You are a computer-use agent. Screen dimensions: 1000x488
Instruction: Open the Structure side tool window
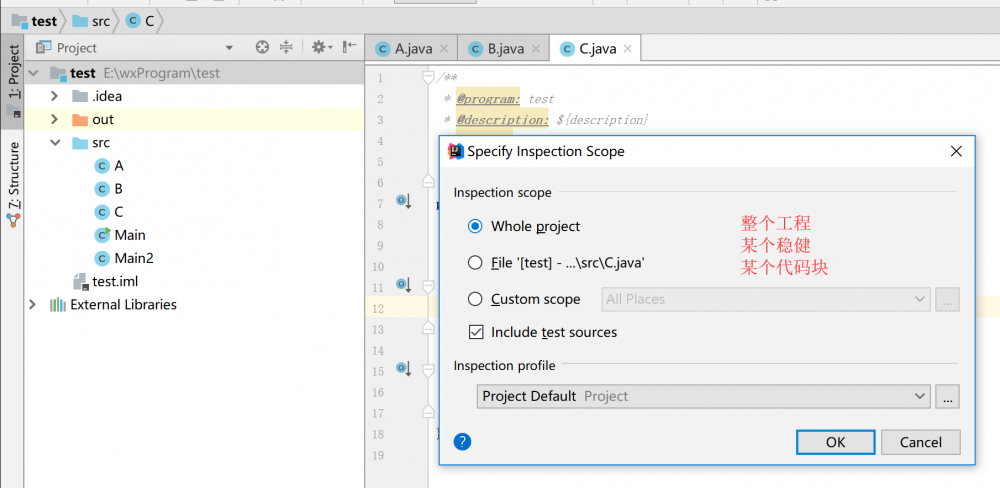tap(14, 180)
